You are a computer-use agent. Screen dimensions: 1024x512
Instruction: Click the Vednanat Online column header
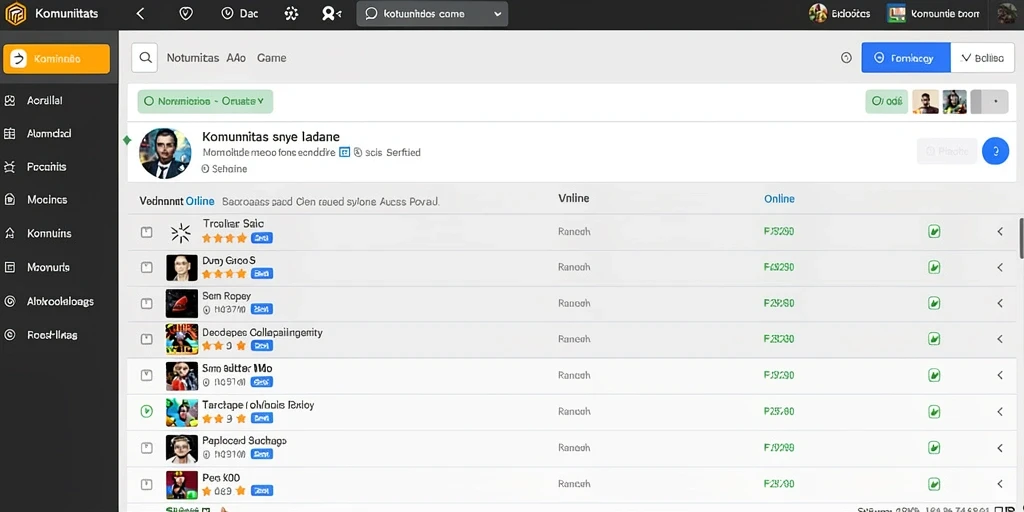(177, 201)
